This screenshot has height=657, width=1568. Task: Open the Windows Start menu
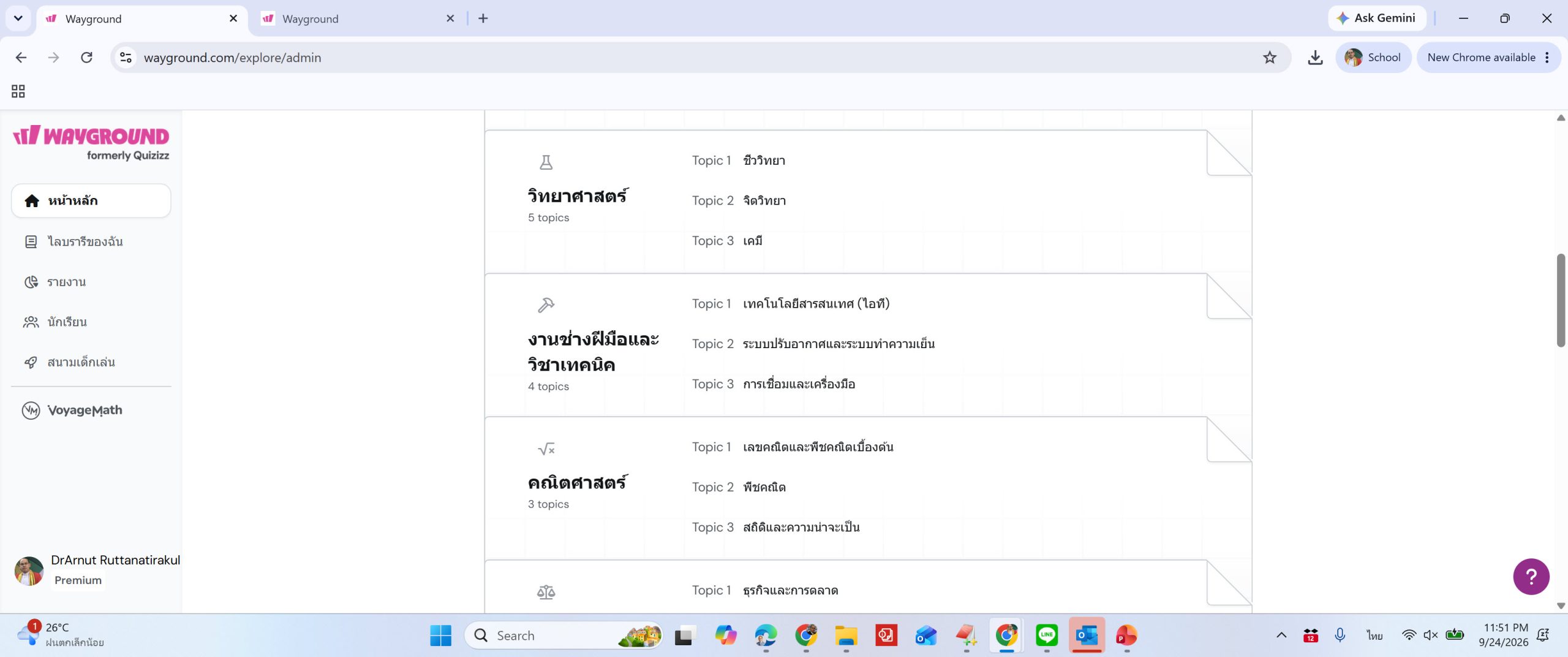tap(440, 636)
